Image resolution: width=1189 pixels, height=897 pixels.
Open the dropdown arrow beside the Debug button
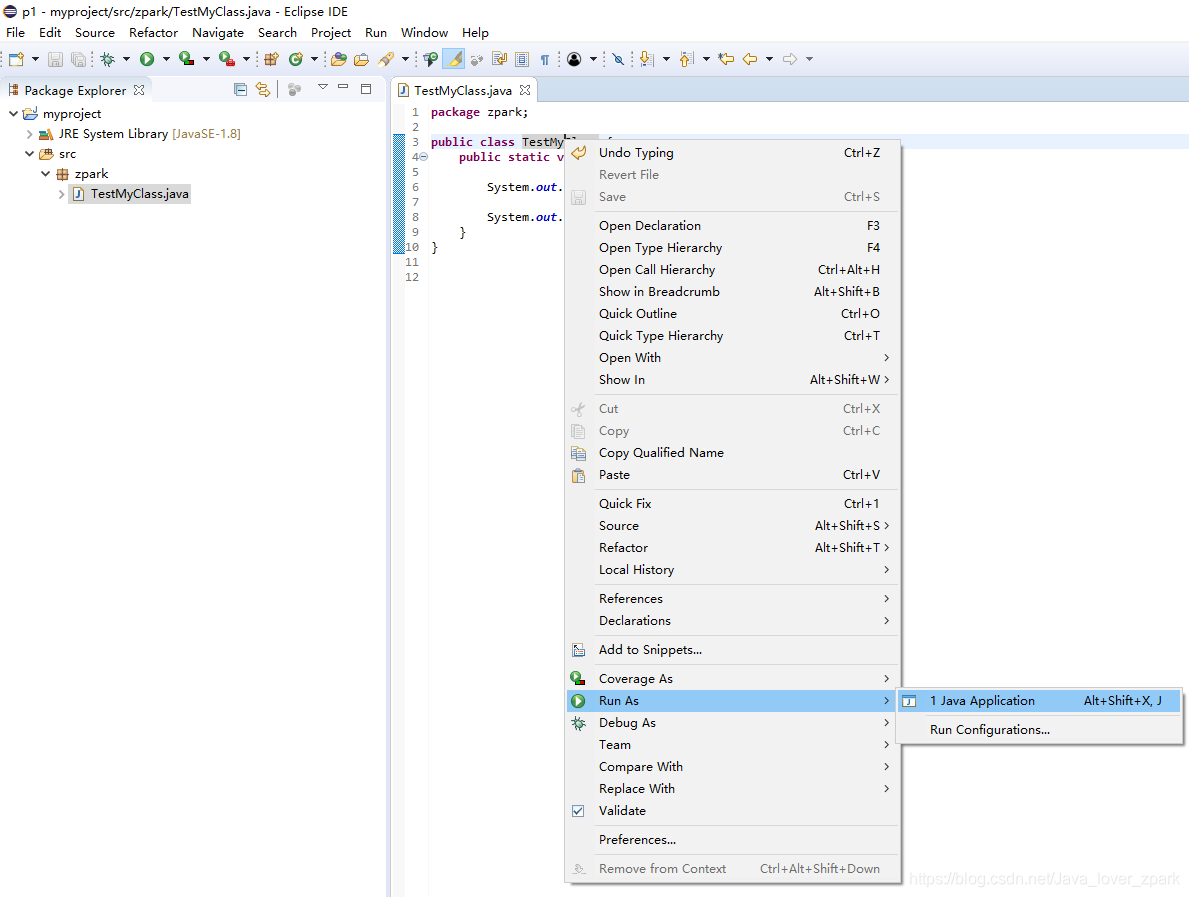(x=126, y=59)
